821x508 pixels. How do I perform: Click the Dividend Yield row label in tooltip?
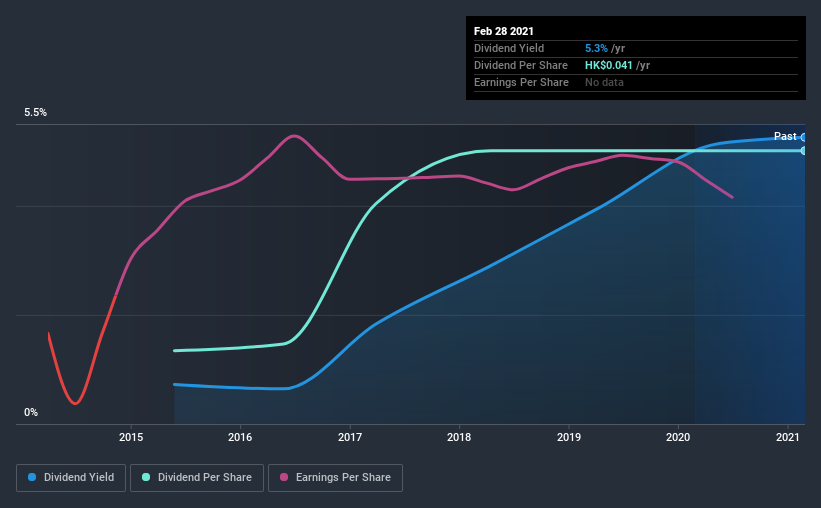coord(509,48)
